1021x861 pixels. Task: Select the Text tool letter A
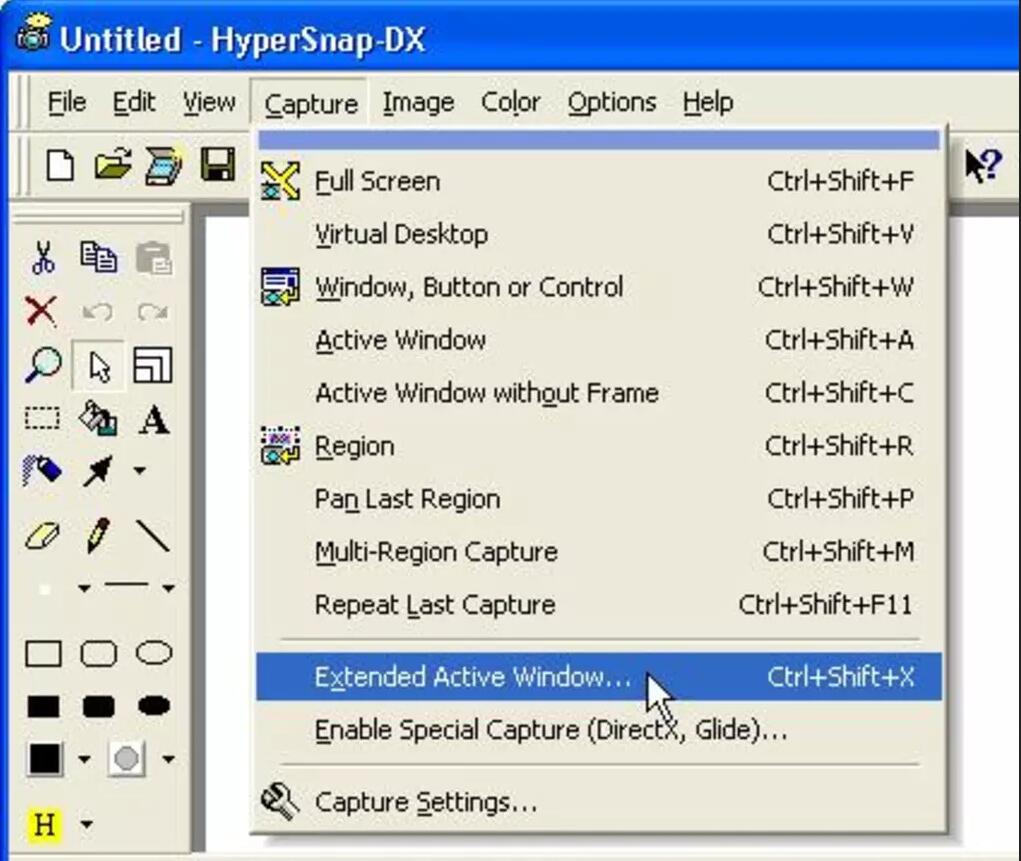153,419
